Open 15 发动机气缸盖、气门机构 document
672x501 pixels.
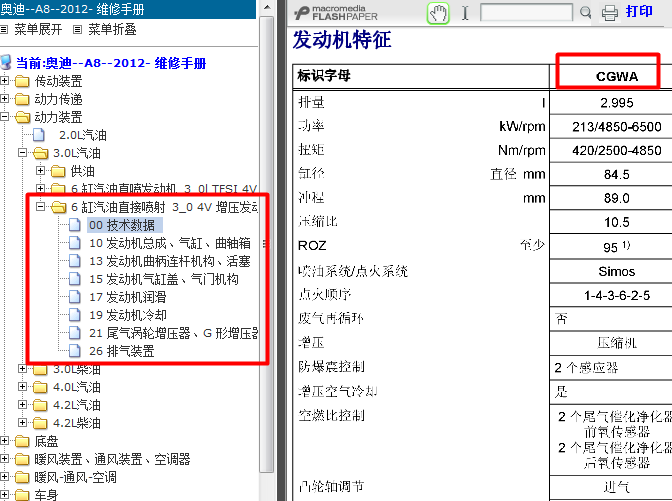164,279
